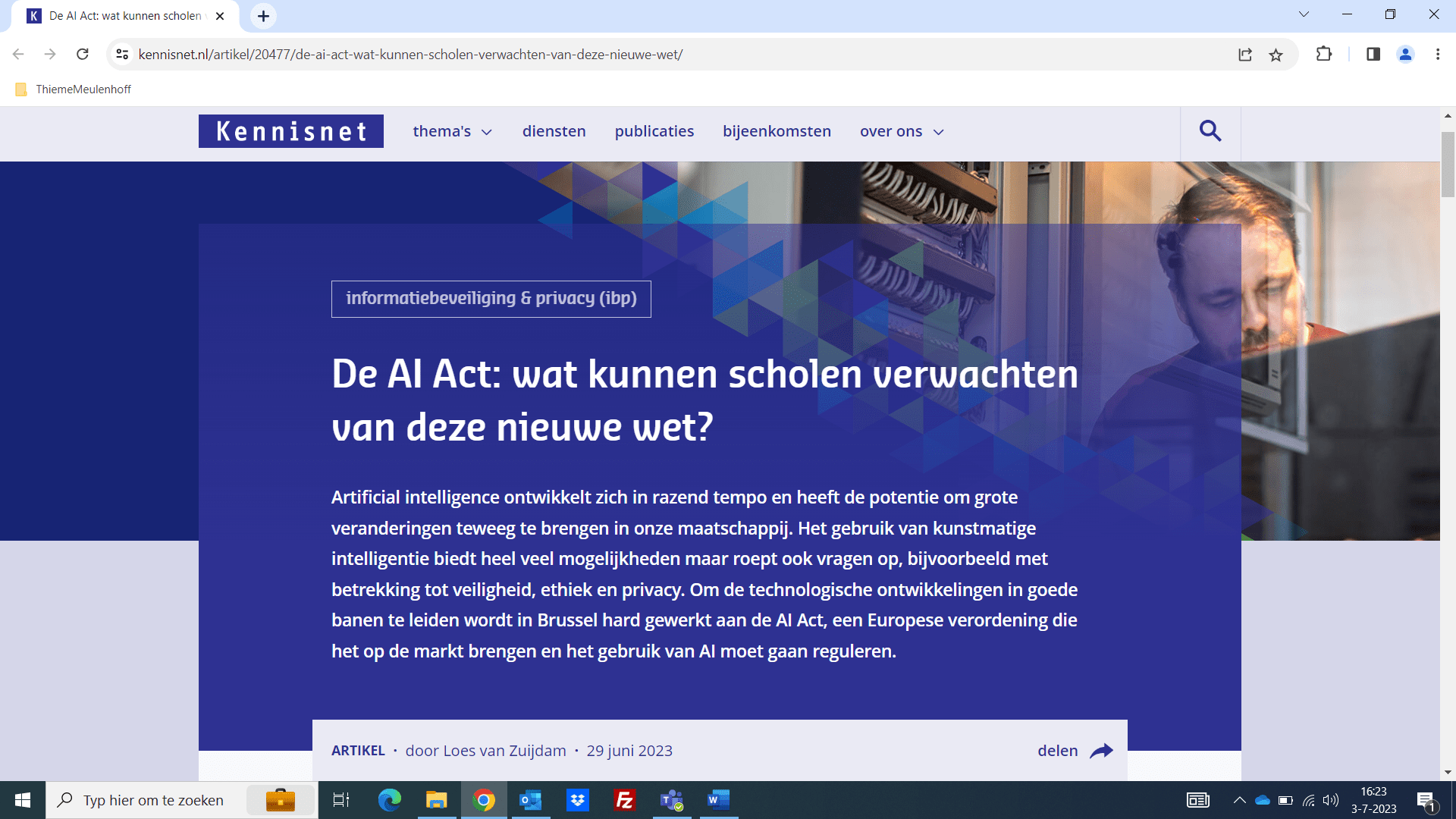Open the Windows Start menu
This screenshot has width=1456, height=819.
tap(23, 800)
